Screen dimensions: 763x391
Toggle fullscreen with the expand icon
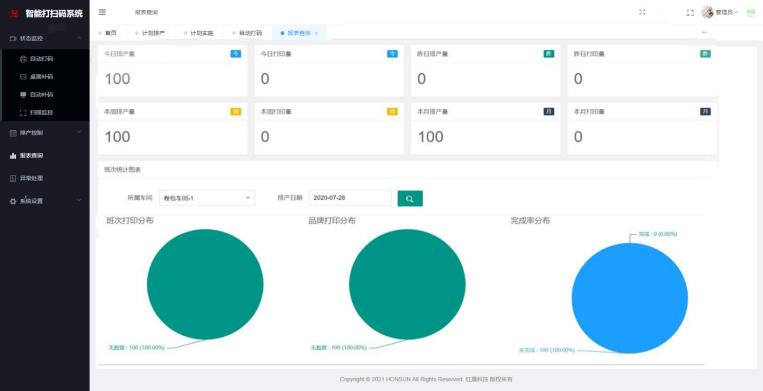tap(690, 13)
